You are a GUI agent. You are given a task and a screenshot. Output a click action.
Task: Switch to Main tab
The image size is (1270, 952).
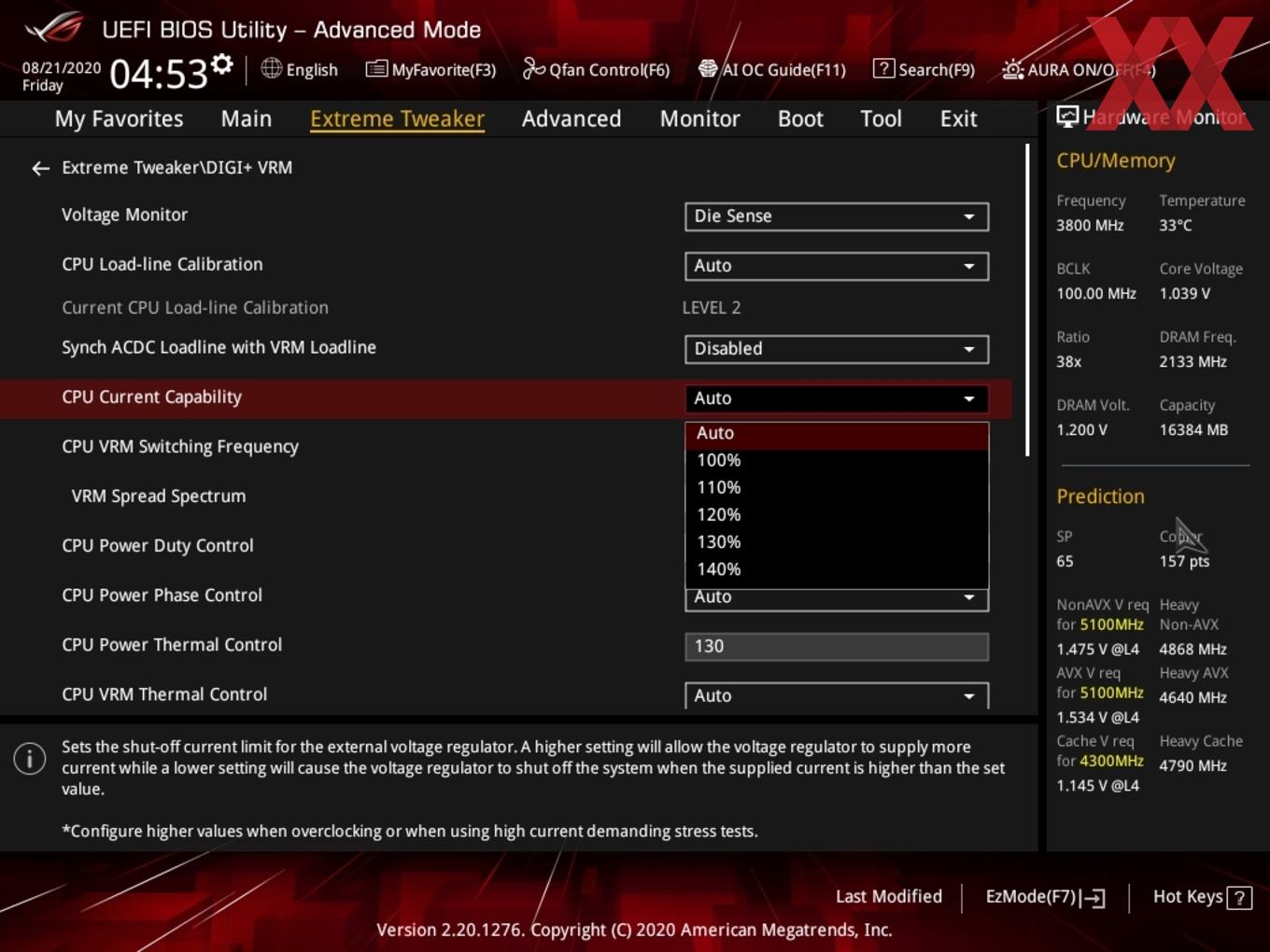(x=247, y=119)
